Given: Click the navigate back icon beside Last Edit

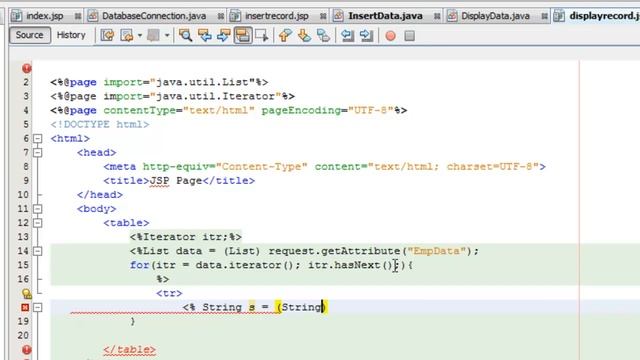Looking at the screenshot, I should coord(127,36).
